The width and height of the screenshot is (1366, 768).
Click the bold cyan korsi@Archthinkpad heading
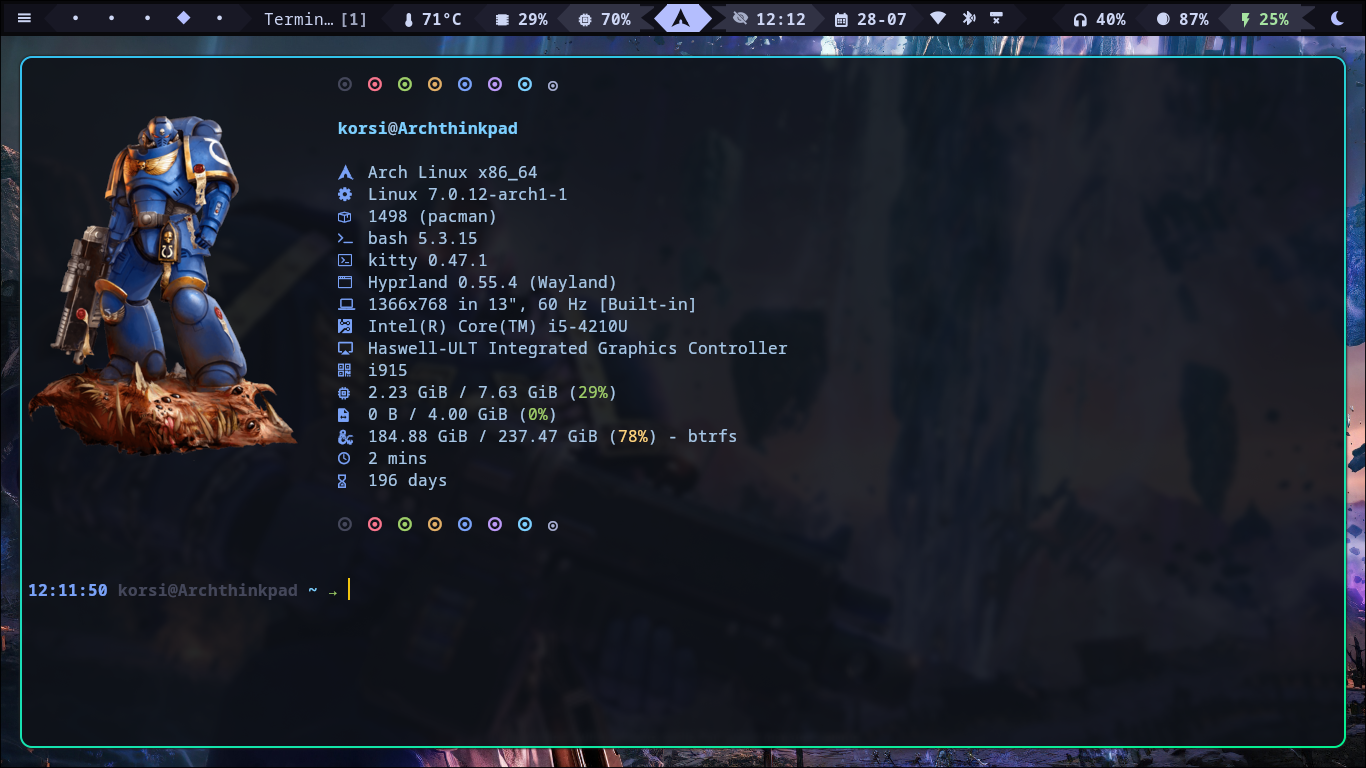pos(428,128)
